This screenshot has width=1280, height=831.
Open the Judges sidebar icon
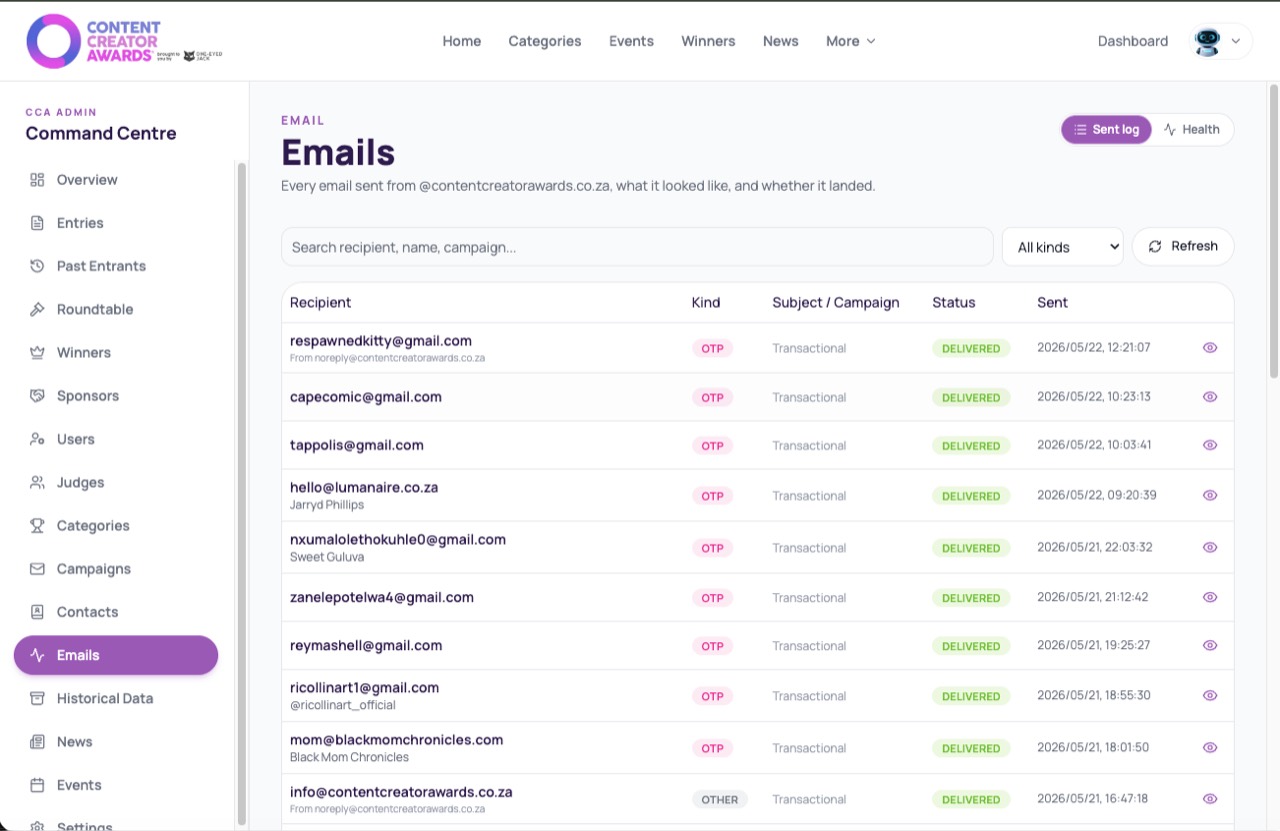pos(37,482)
